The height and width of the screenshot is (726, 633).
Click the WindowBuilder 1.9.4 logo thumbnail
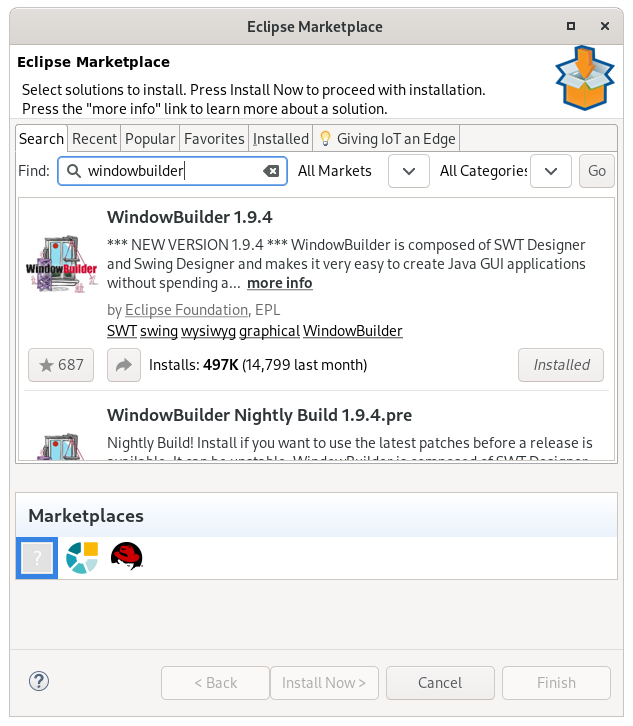62,264
